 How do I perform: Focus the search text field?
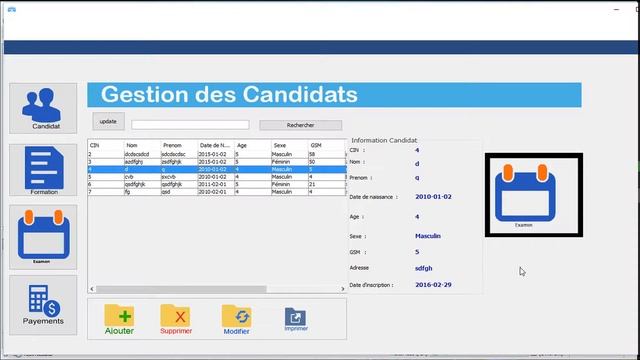190,125
